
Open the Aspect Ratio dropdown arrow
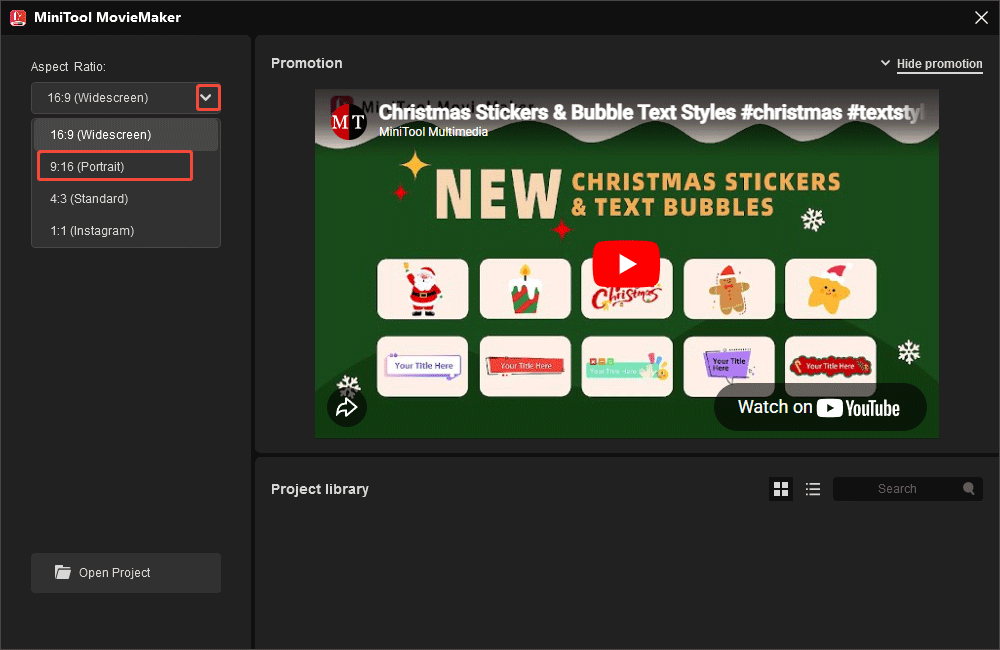[206, 98]
